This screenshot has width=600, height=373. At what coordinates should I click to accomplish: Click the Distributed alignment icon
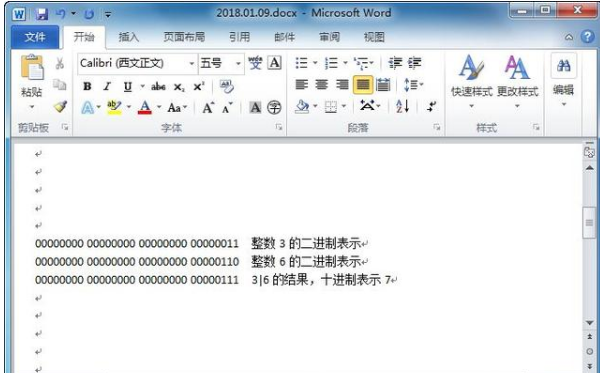click(x=383, y=85)
